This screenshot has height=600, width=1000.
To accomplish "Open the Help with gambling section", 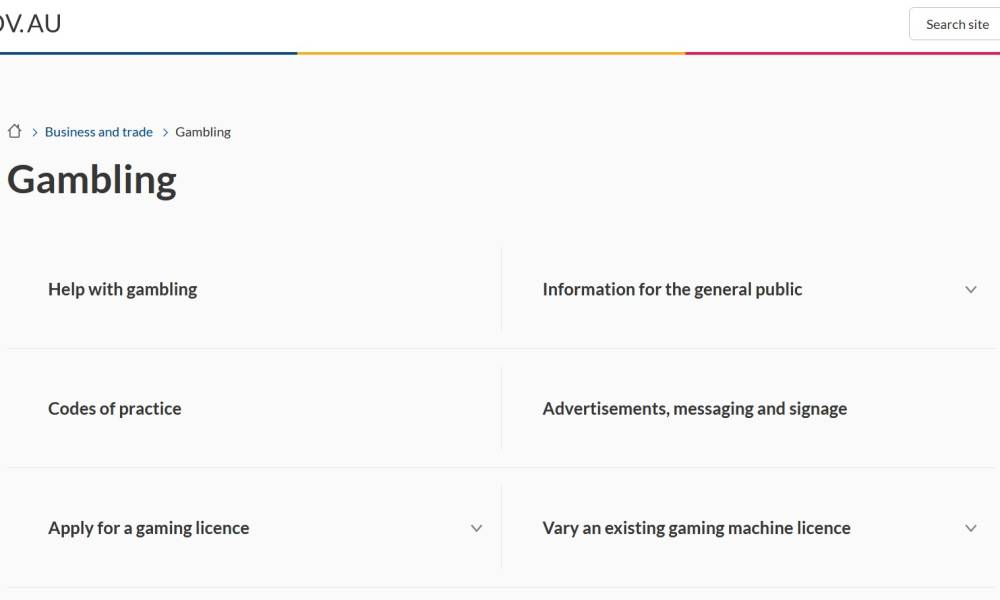I will click(x=122, y=289).
